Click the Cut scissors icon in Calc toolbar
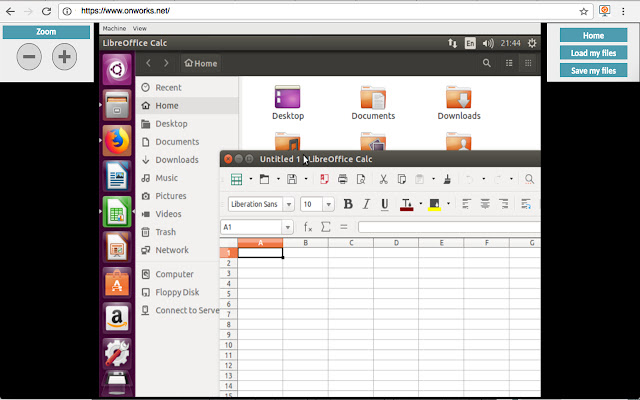The height and width of the screenshot is (400, 640). coord(383,179)
